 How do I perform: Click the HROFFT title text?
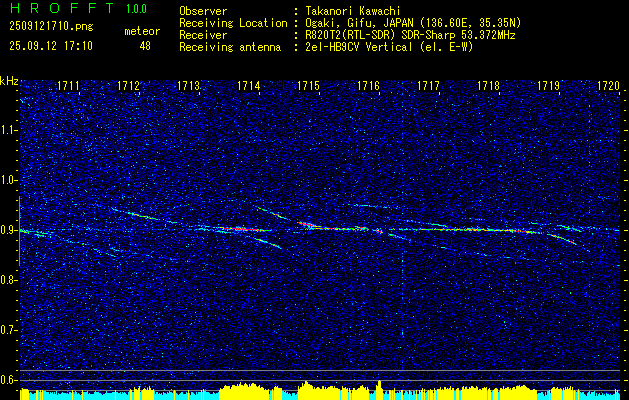(x=63, y=8)
